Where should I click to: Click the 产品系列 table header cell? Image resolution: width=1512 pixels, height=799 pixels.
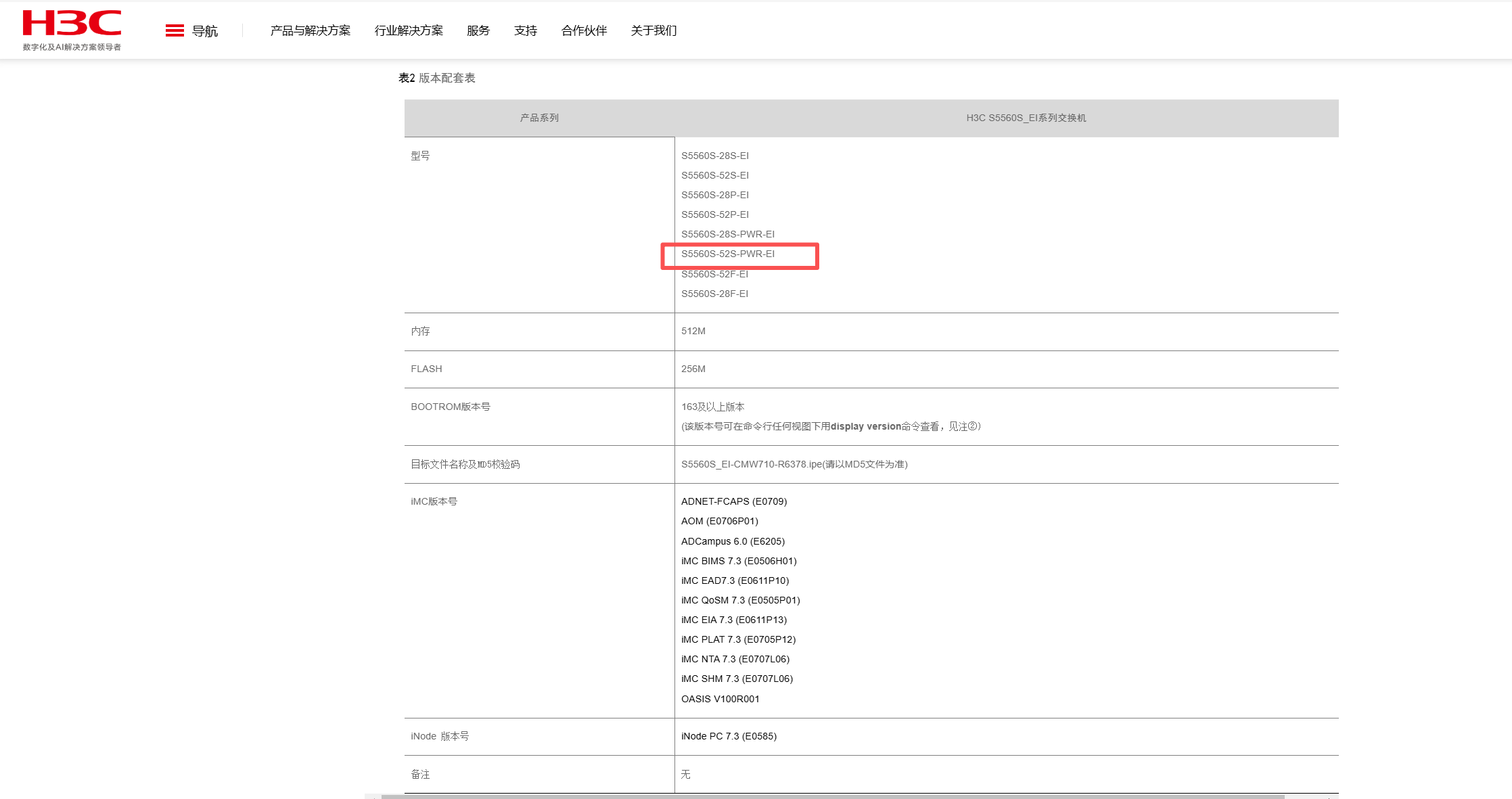539,118
